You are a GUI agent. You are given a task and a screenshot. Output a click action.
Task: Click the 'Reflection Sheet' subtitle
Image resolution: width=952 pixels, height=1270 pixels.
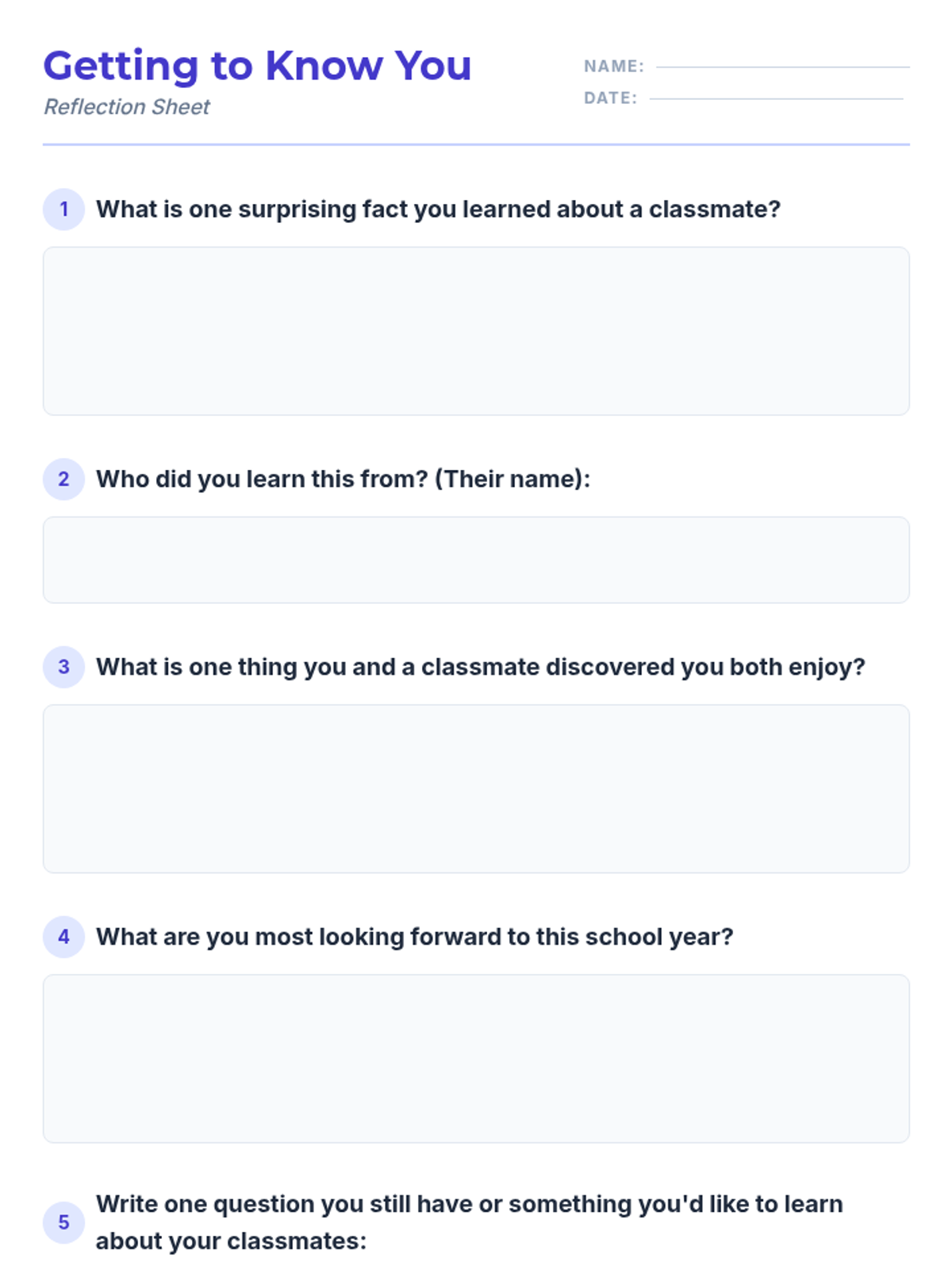[x=127, y=107]
